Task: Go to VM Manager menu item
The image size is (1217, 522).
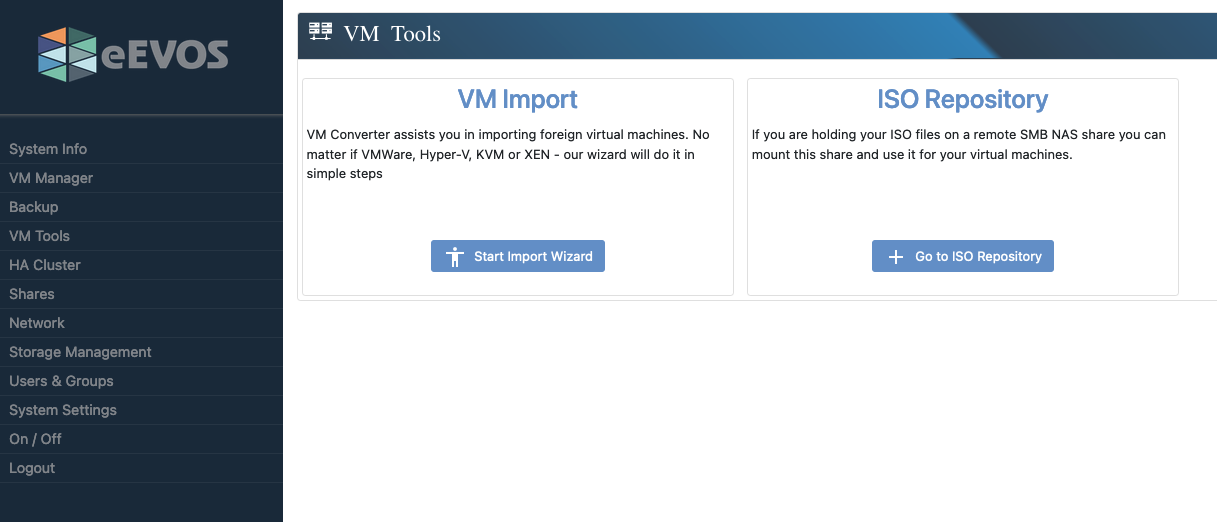Action: [x=51, y=178]
